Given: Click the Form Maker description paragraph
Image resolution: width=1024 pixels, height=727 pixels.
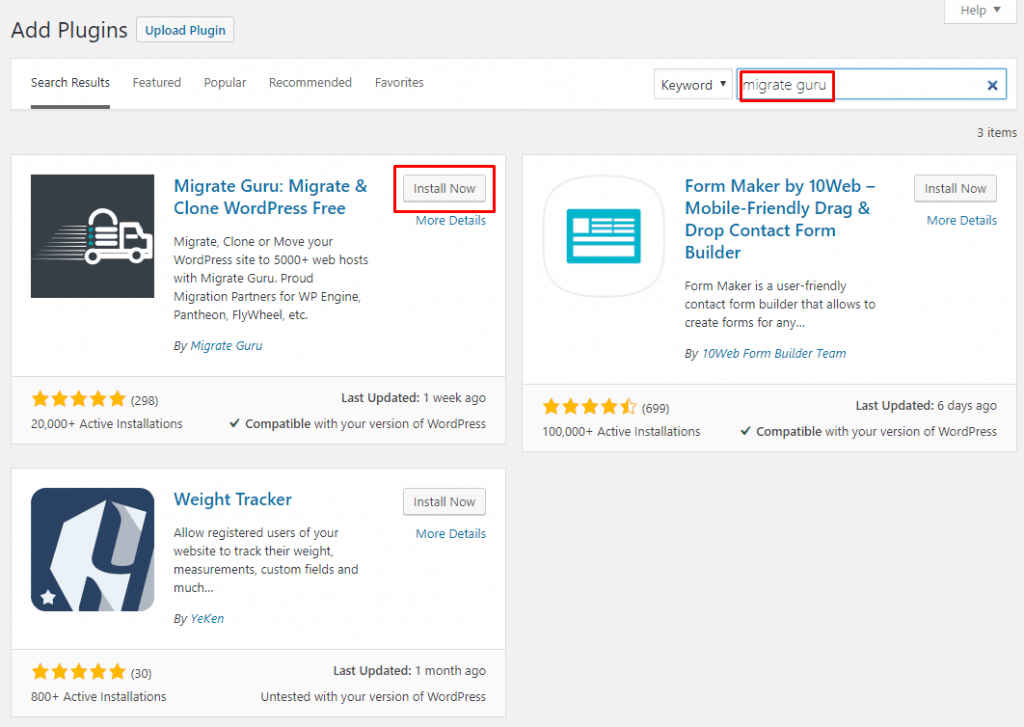Looking at the screenshot, I should [x=780, y=304].
